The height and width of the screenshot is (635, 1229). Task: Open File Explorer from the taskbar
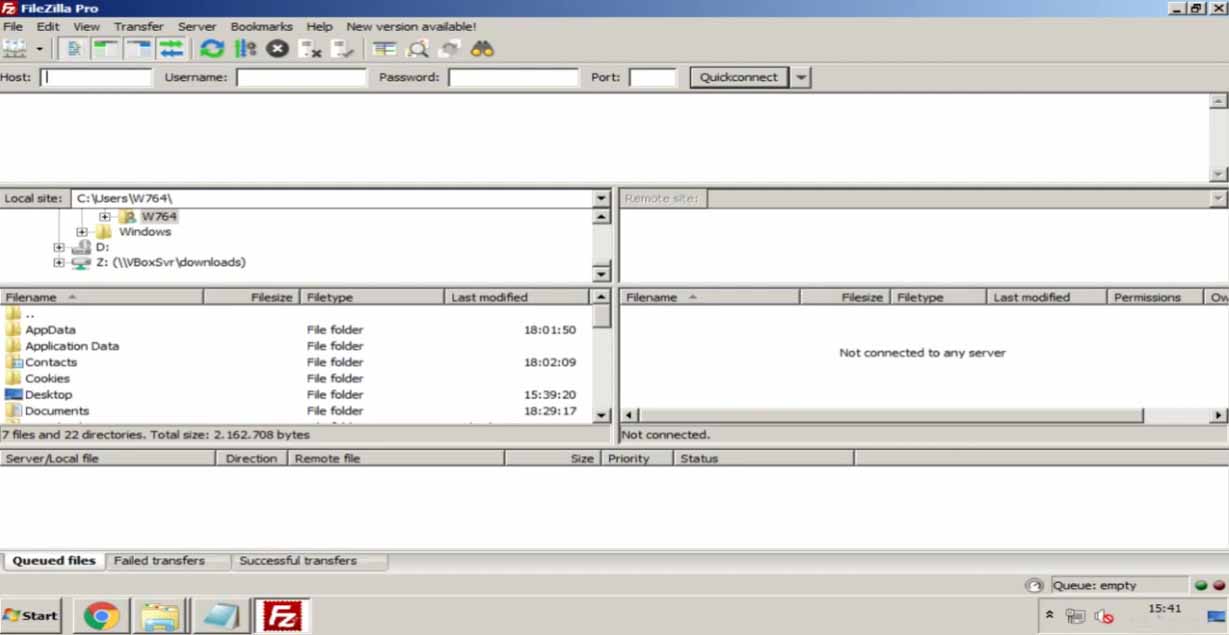point(160,615)
